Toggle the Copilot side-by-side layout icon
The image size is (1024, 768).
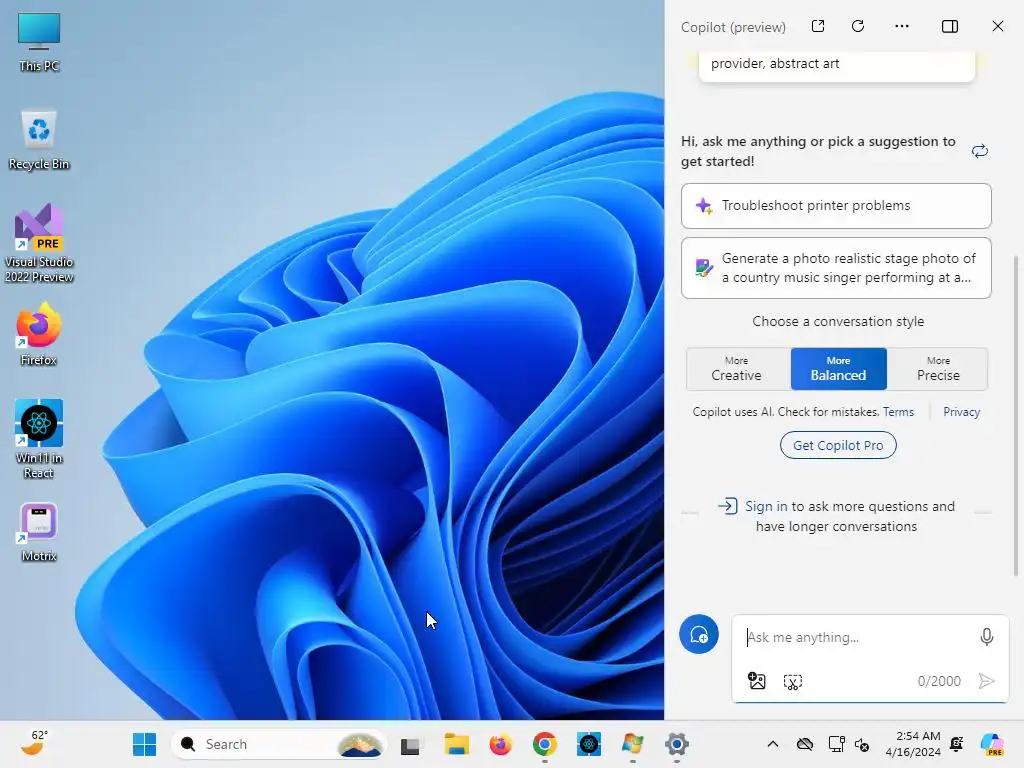tap(950, 26)
